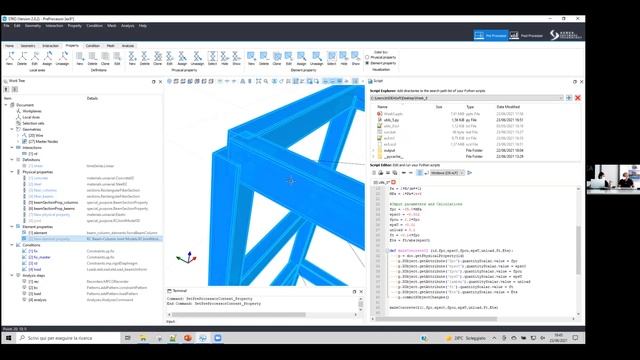
Task: Click Unassign in the Physical property group
Action: tap(197, 58)
